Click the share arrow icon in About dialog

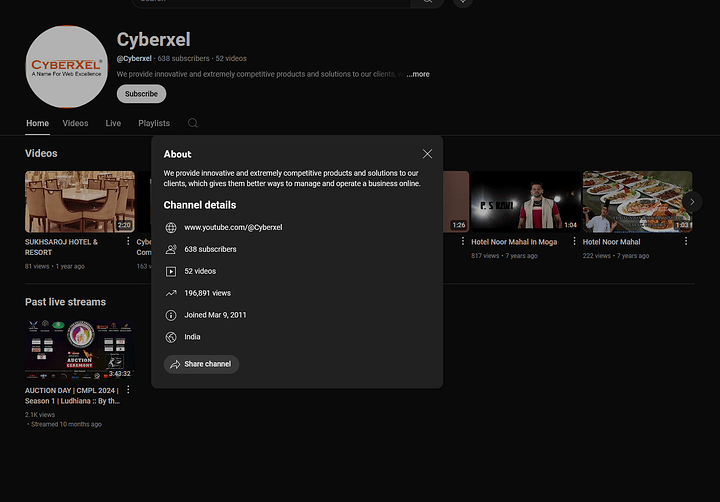tap(174, 364)
